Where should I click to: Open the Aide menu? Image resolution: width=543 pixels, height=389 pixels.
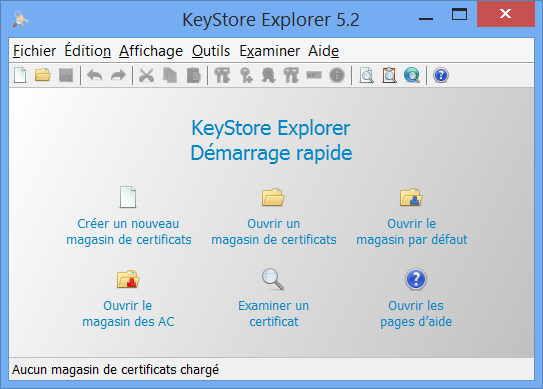click(x=323, y=51)
